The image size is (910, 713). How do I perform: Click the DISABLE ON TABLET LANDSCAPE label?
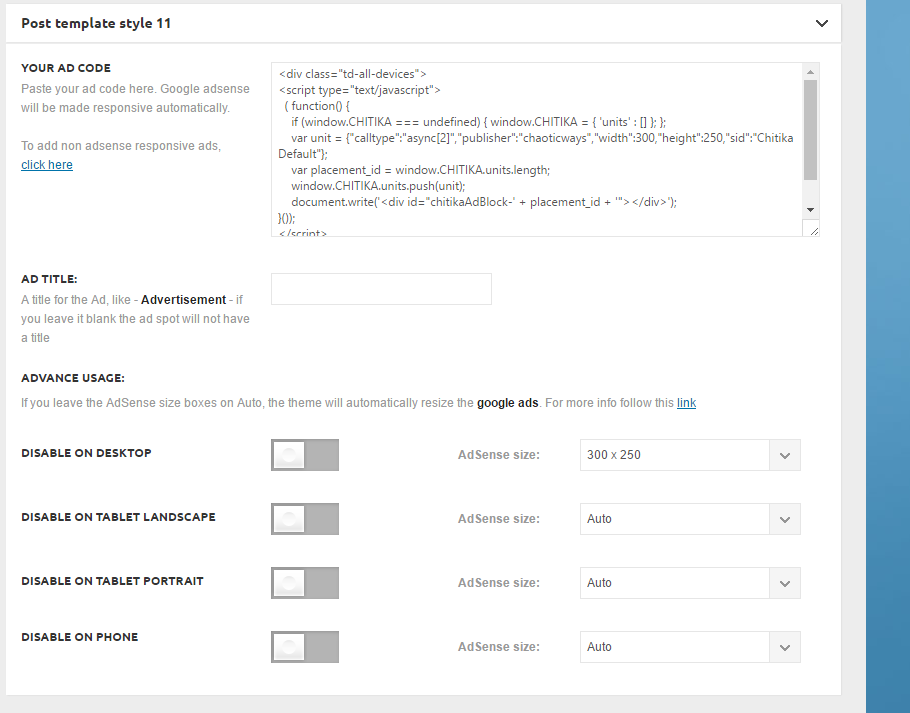(x=118, y=517)
